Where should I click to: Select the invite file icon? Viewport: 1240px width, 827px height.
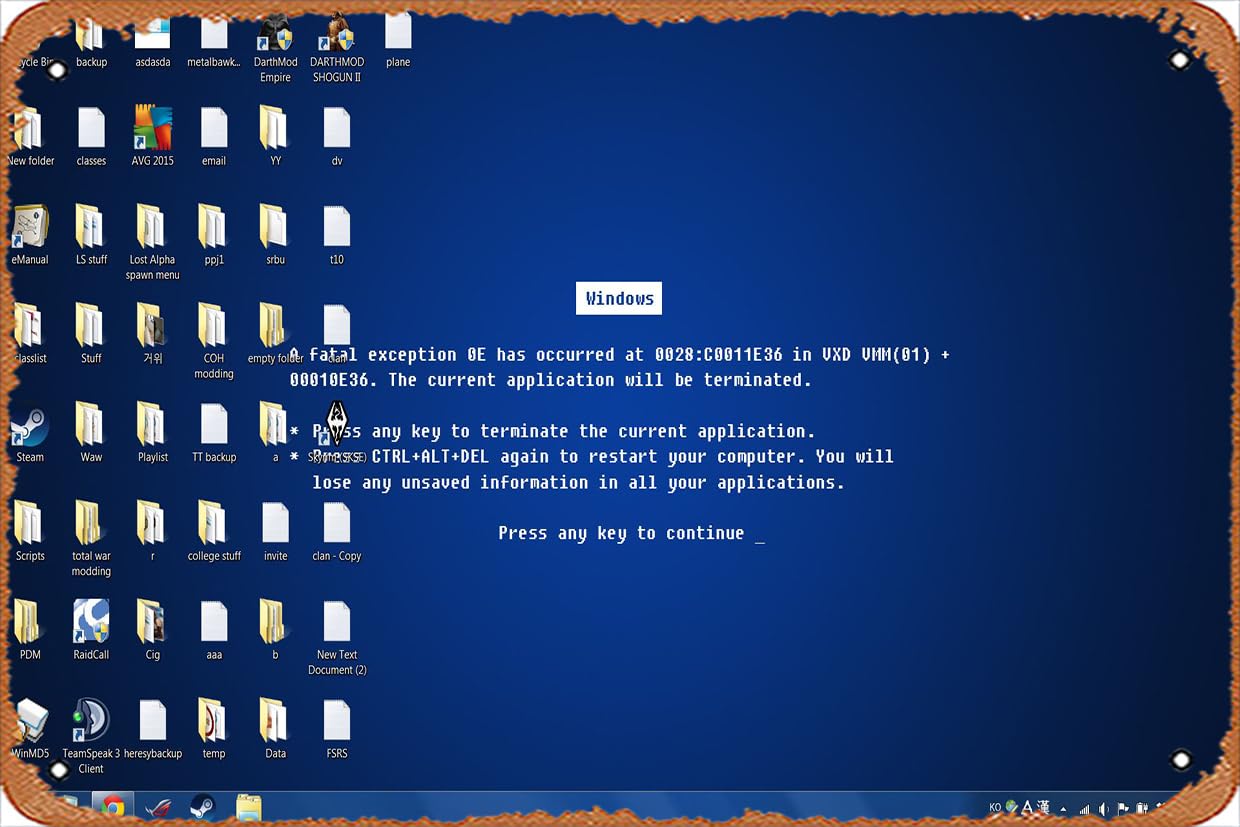tap(275, 533)
